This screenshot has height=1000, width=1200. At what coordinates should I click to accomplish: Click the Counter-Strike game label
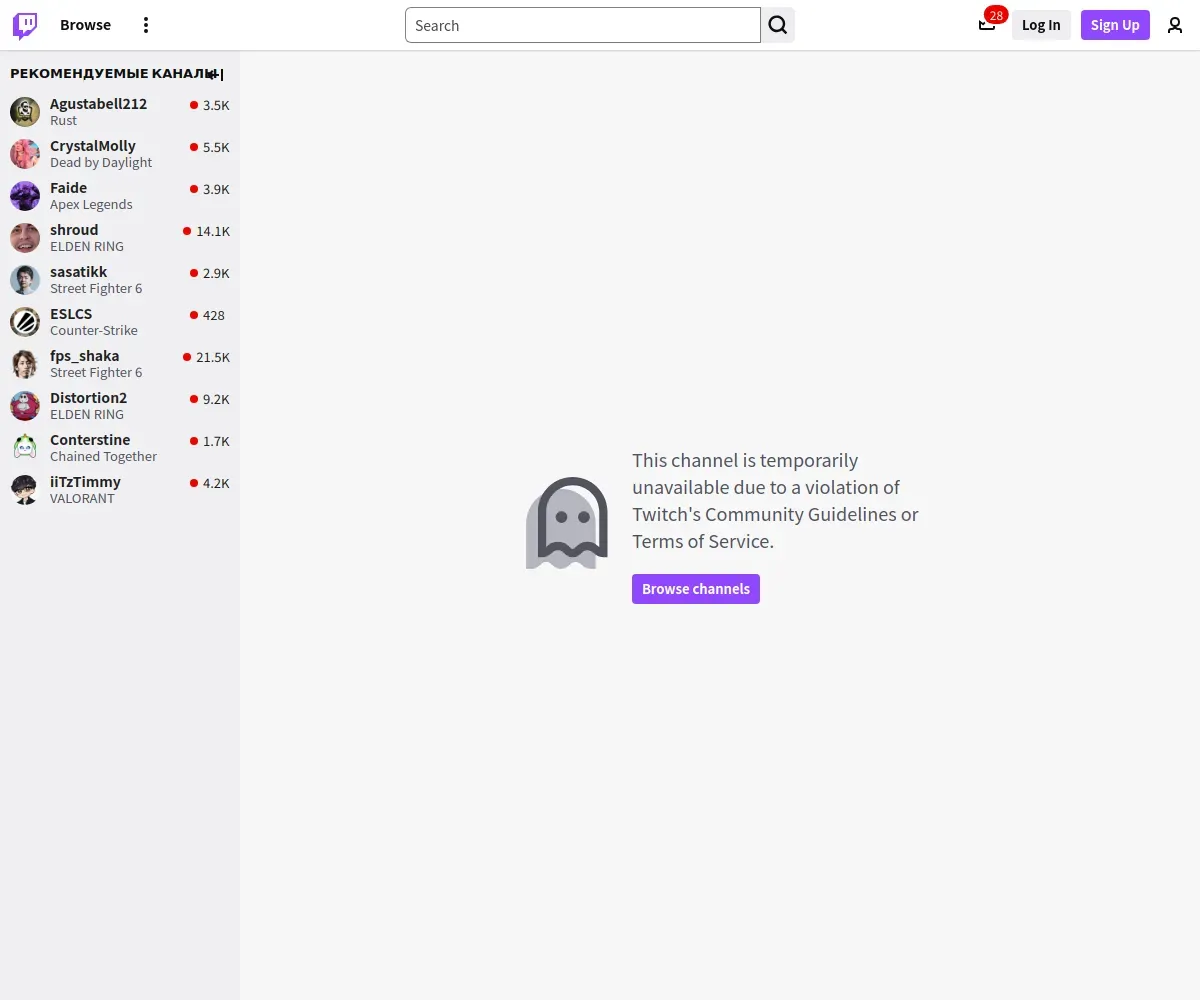(x=94, y=330)
